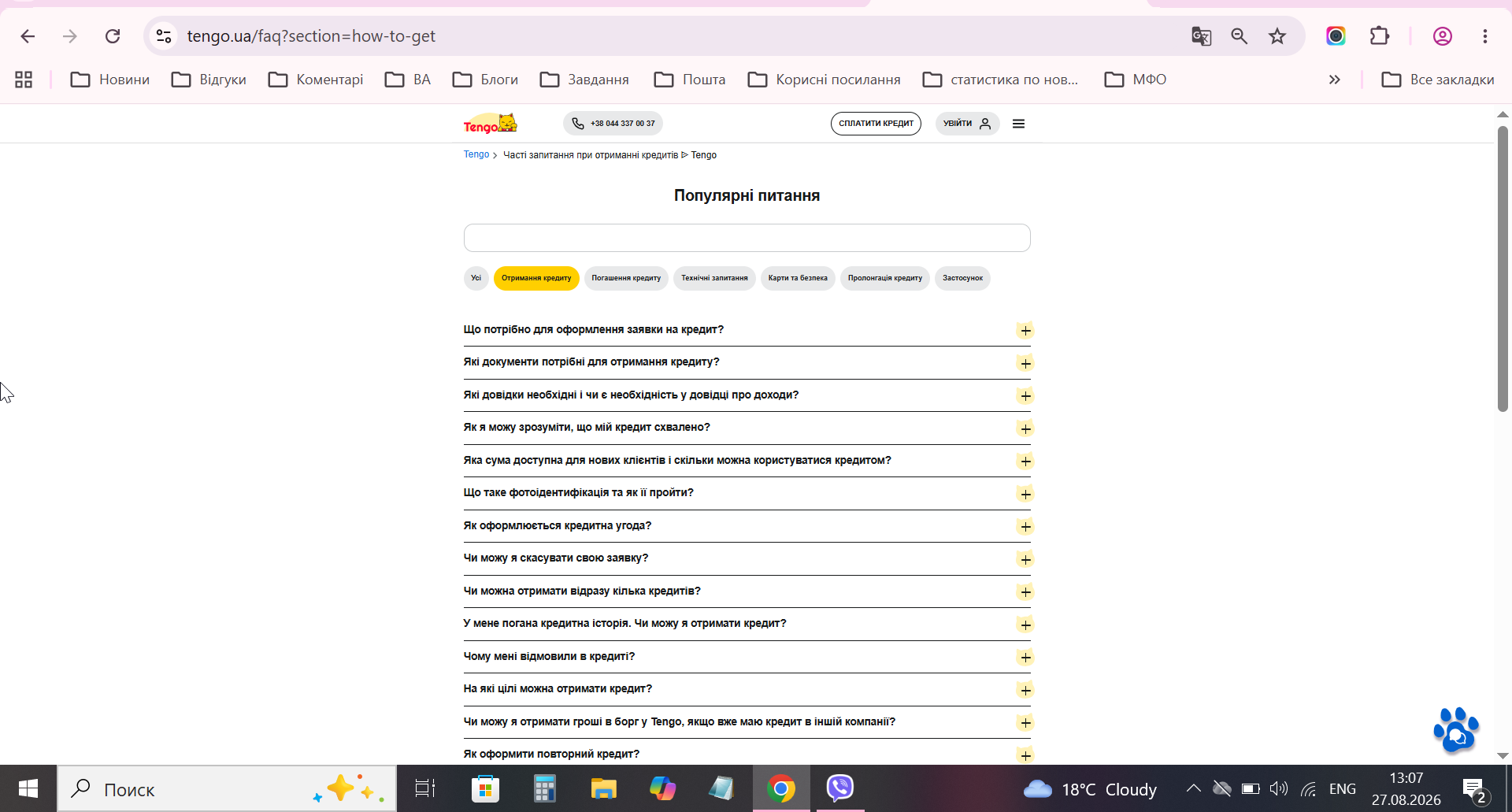Expand 'відразу кілька кредитів' plus icon
This screenshot has height=812, width=1512.
click(1025, 592)
